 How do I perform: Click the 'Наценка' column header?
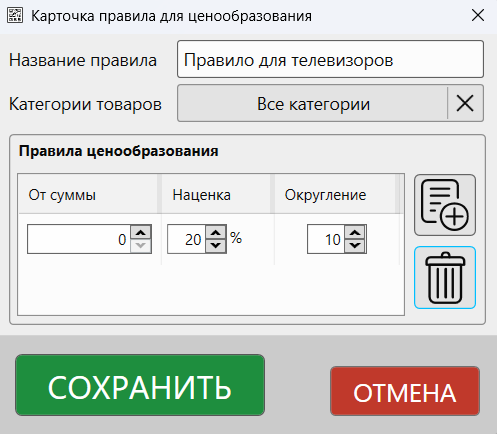pos(216,194)
